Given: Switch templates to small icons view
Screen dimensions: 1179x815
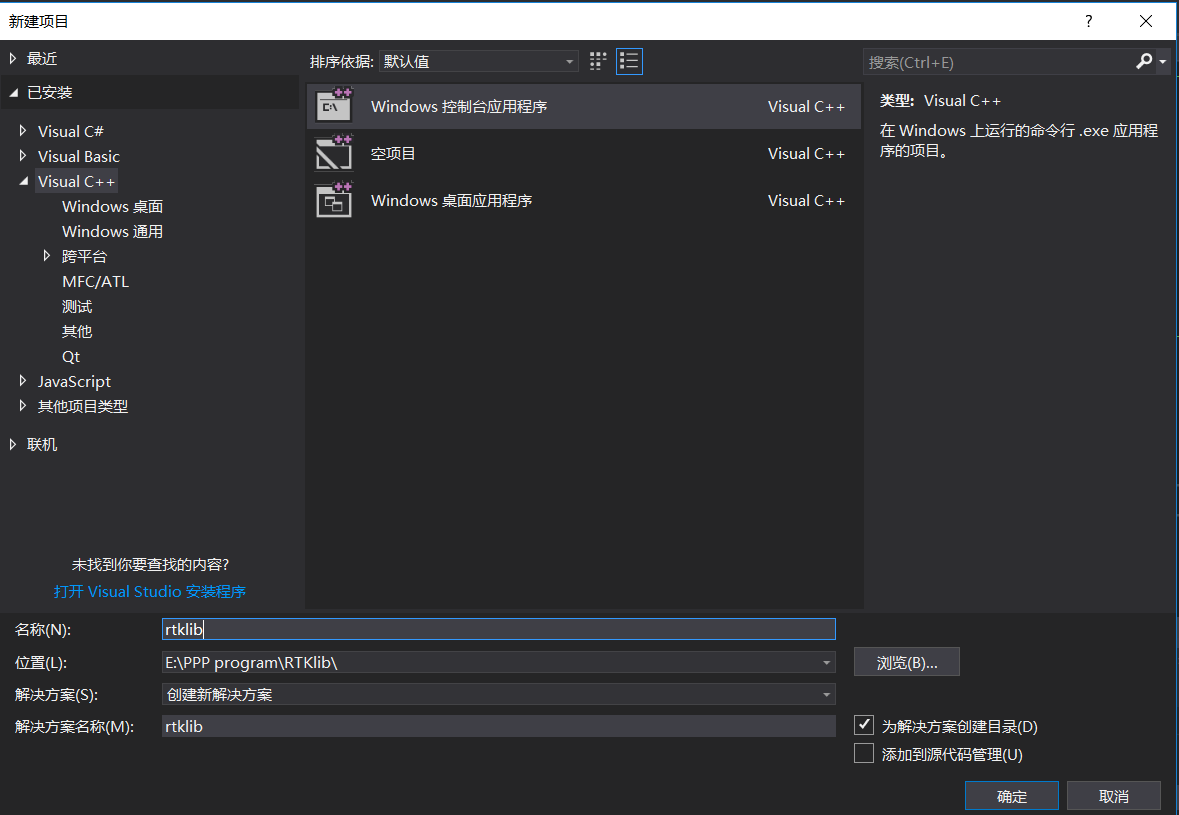Looking at the screenshot, I should [597, 61].
